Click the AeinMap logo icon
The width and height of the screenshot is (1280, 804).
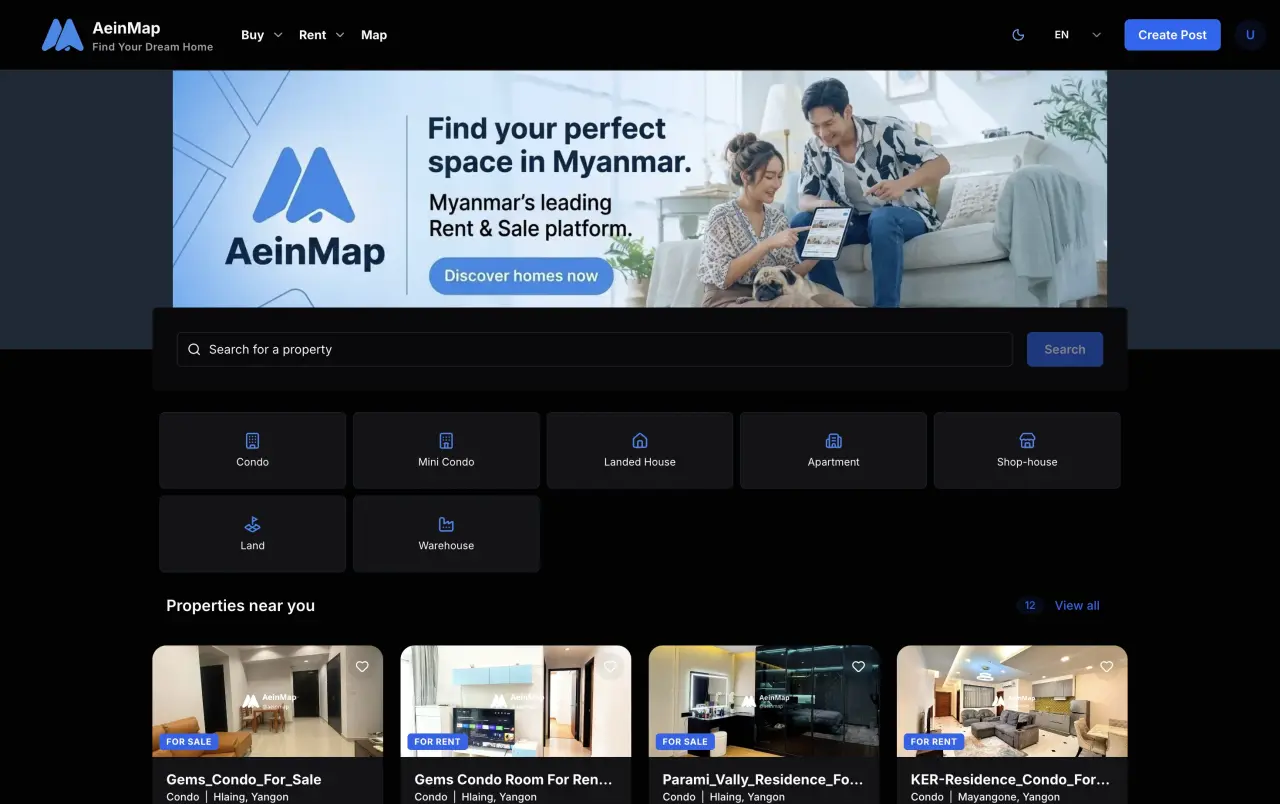tap(62, 35)
